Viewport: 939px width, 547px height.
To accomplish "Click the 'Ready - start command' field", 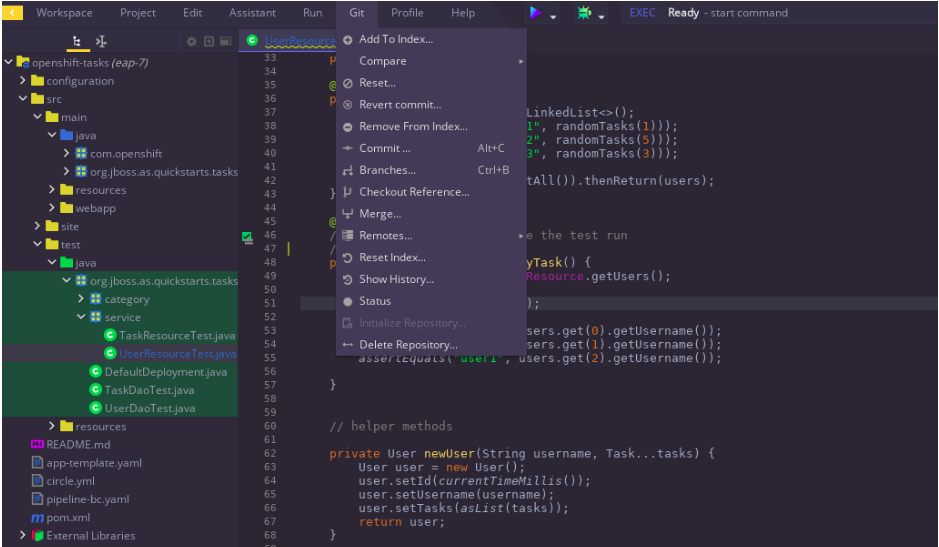I will (x=728, y=13).
